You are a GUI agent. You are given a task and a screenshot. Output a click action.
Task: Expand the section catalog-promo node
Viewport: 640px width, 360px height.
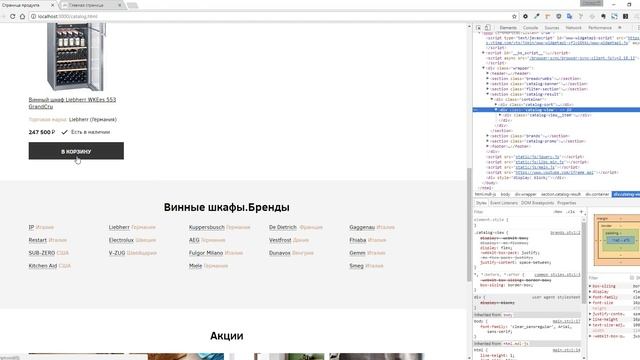point(488,141)
